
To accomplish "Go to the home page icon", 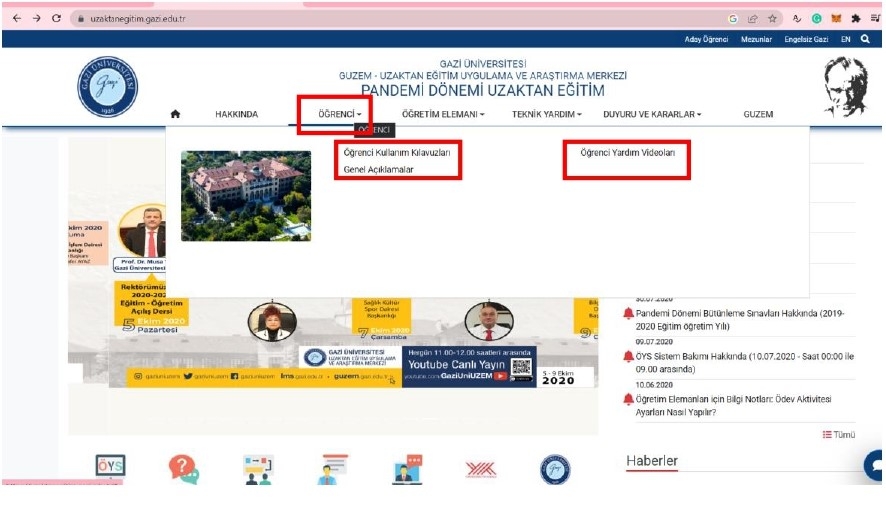I will coord(175,114).
